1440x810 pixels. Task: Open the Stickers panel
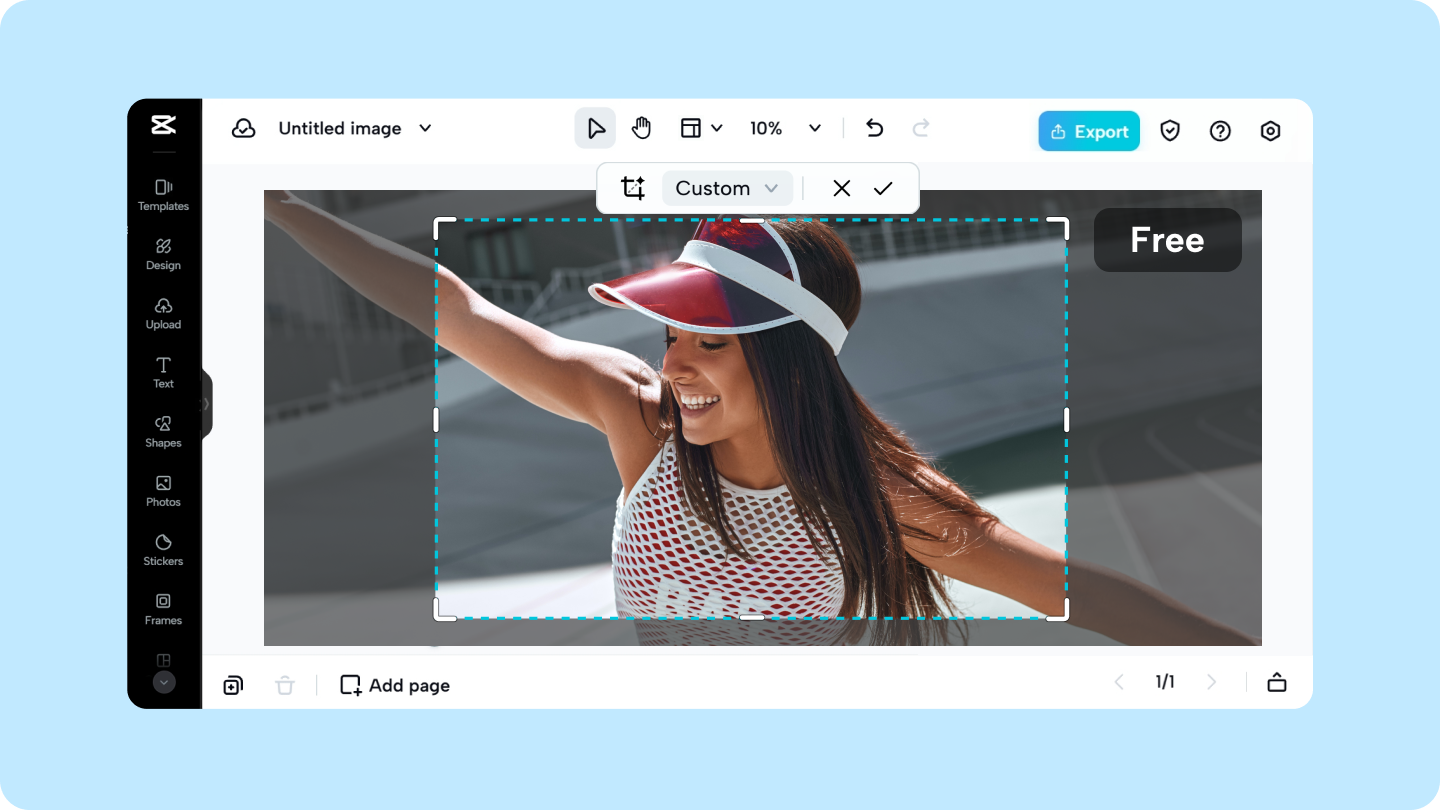[x=164, y=549]
